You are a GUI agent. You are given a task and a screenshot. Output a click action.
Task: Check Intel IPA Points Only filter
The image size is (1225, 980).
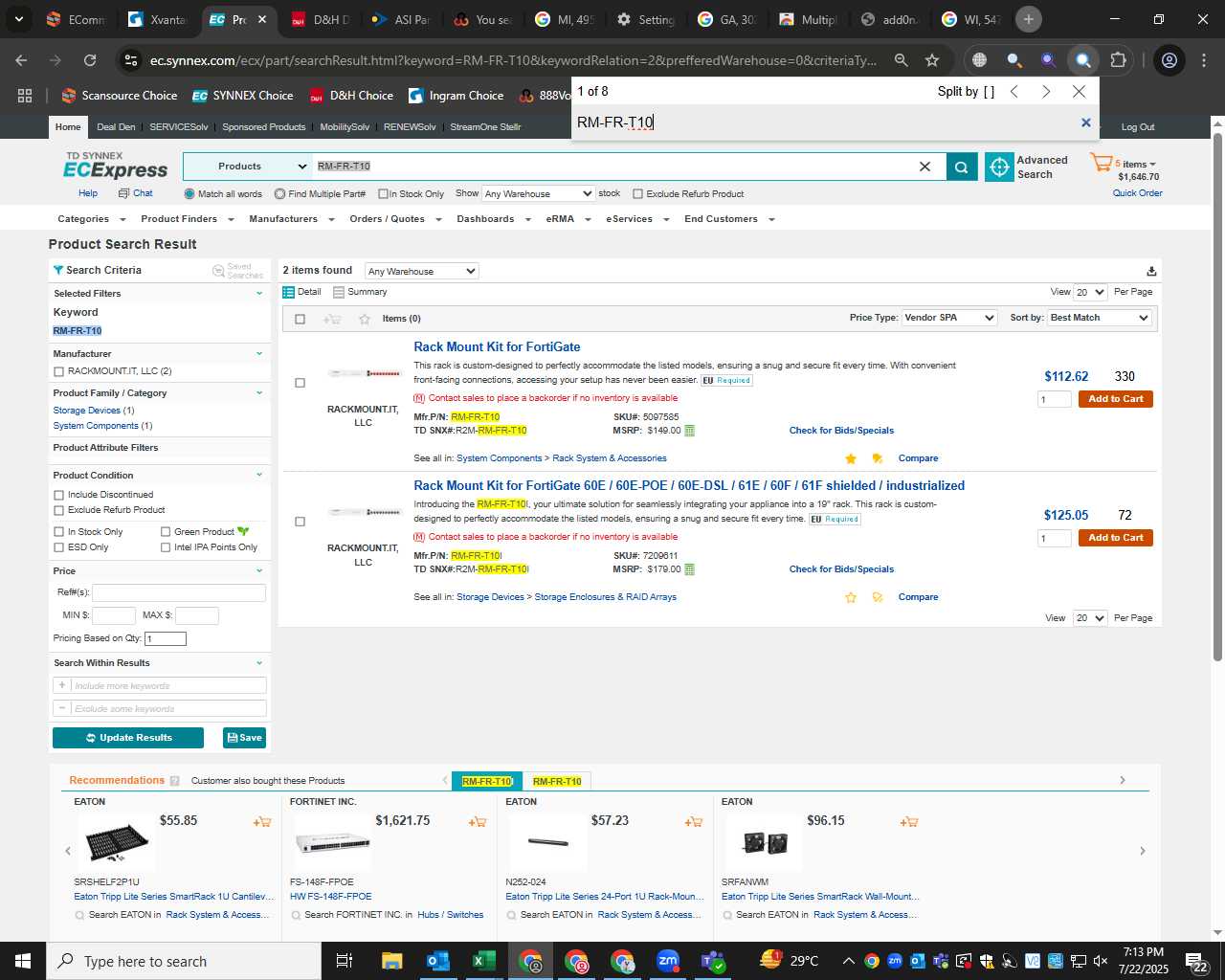166,547
